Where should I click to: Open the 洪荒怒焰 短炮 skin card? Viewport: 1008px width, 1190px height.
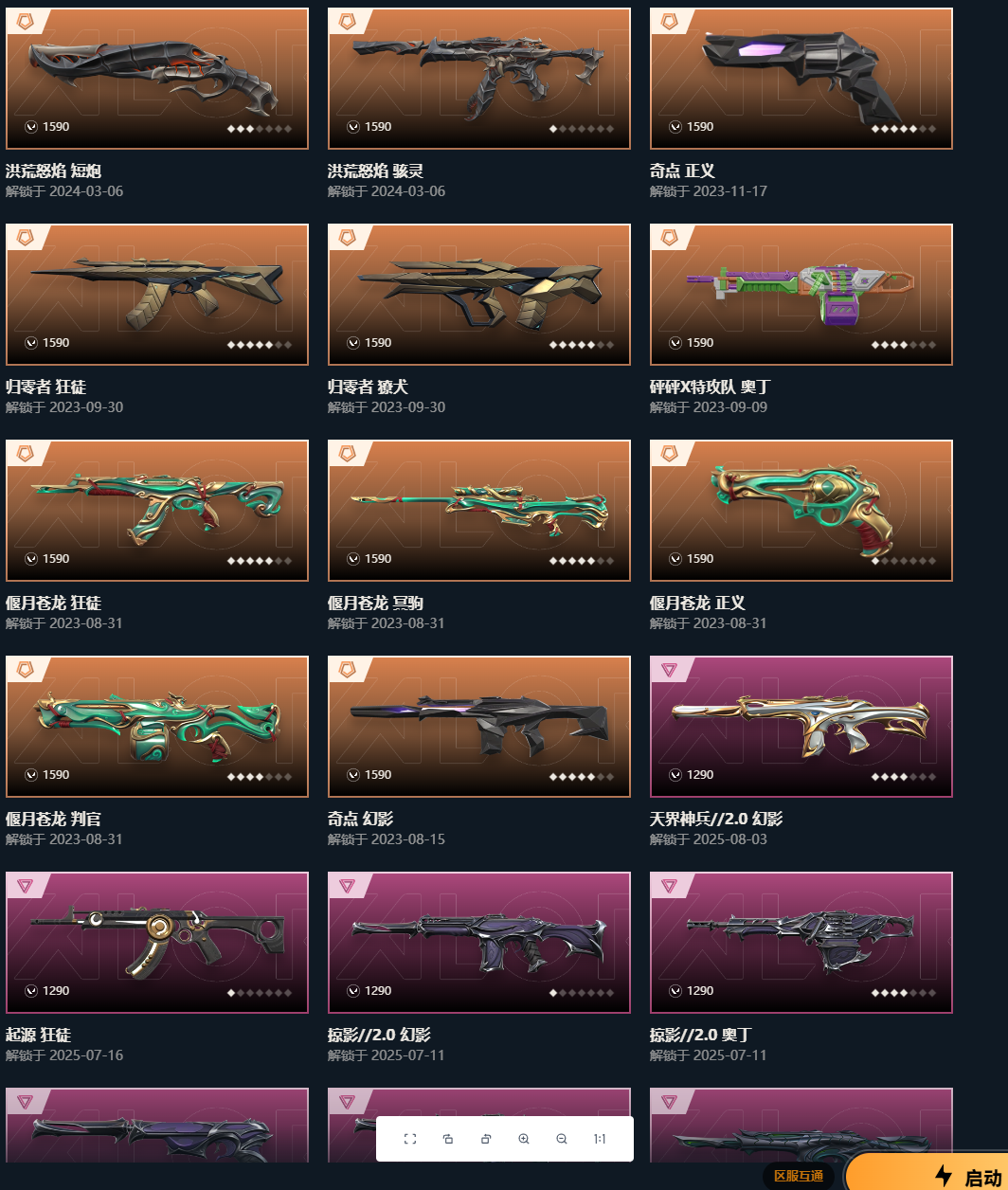[157, 79]
